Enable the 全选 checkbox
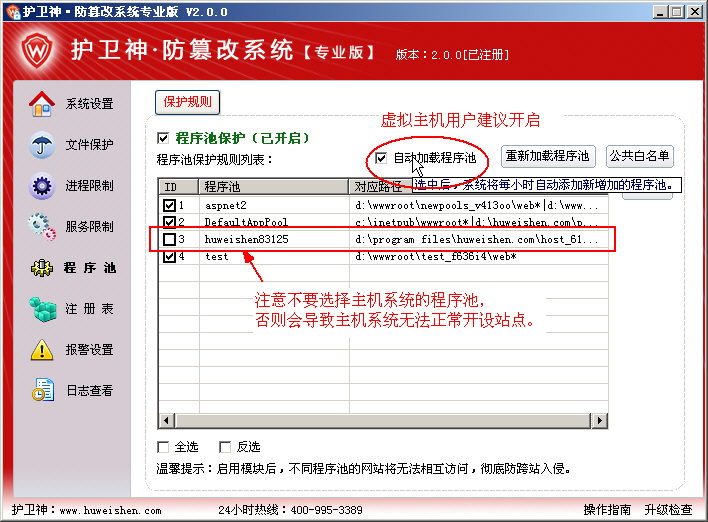The width and height of the screenshot is (708, 522). point(163,447)
